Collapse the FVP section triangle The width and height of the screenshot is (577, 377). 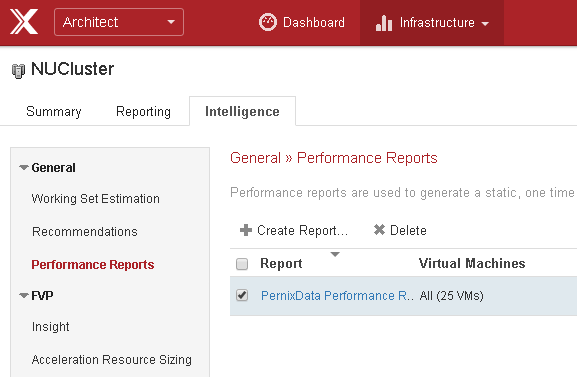(x=24, y=295)
